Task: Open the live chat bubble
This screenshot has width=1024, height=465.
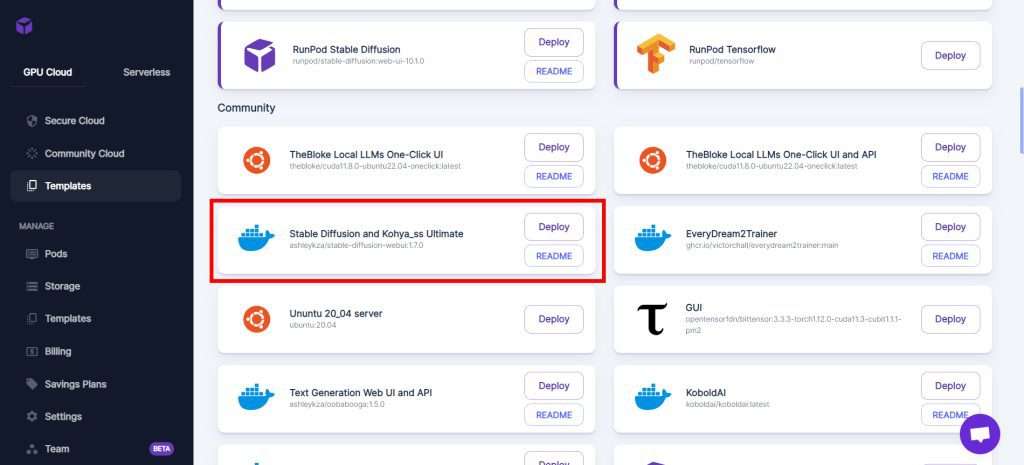Action: (979, 434)
